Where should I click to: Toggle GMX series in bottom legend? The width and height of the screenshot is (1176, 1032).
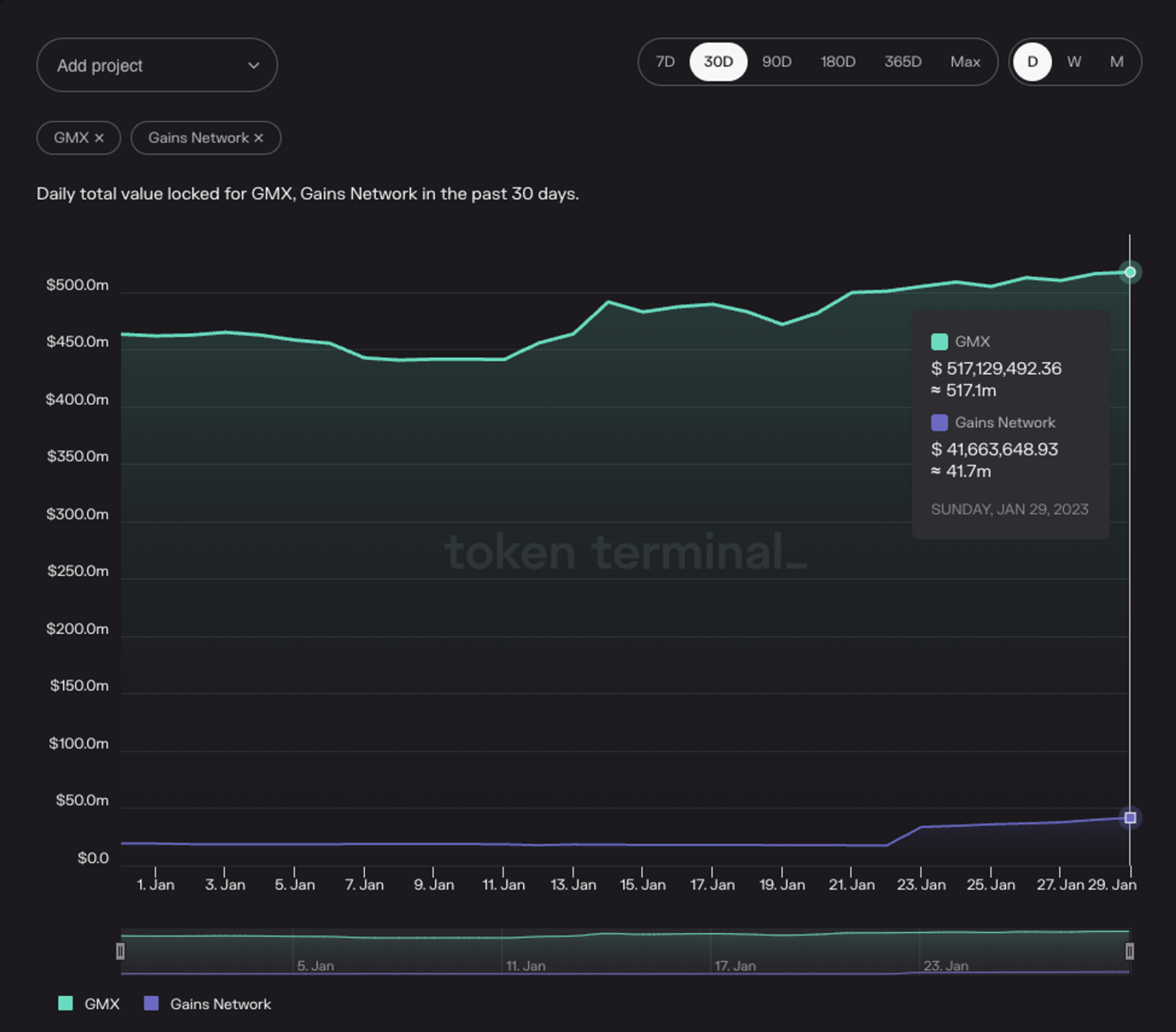tap(89, 1004)
